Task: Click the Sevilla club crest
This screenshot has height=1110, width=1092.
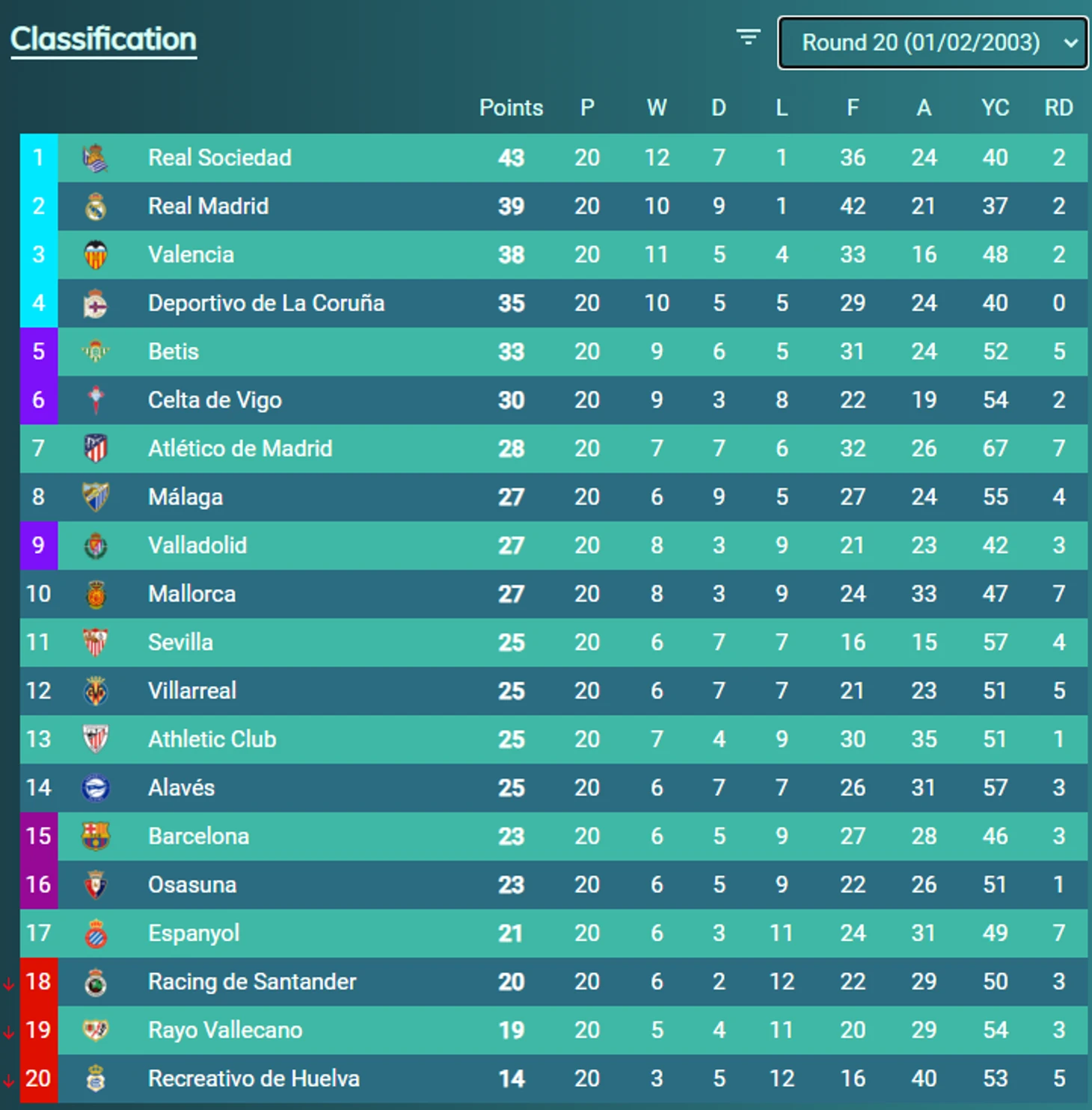Action: [96, 643]
